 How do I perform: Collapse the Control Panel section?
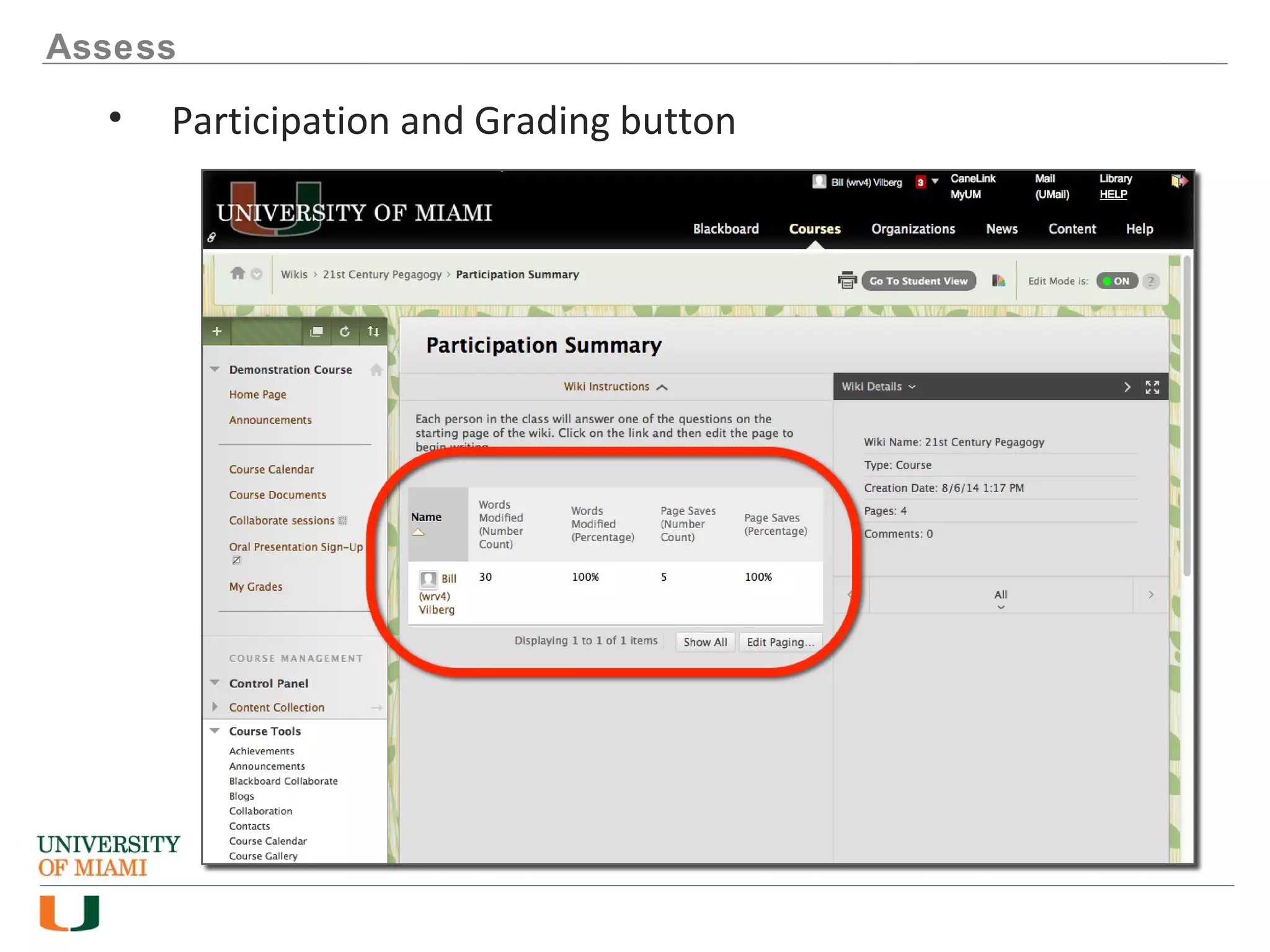click(215, 683)
